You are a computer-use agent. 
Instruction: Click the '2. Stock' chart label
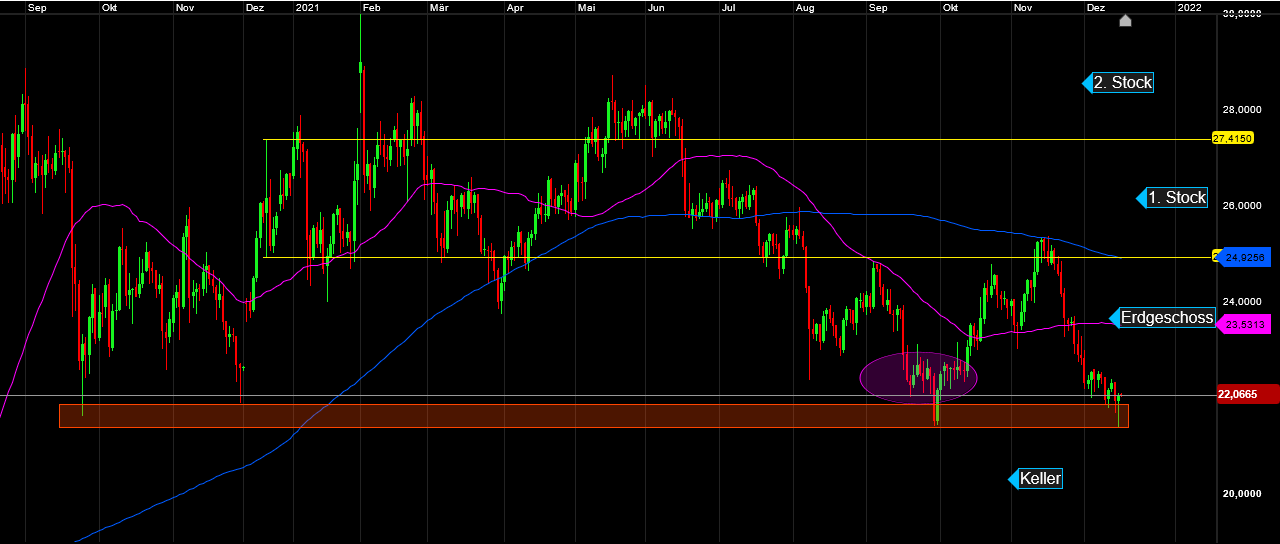(x=1118, y=83)
